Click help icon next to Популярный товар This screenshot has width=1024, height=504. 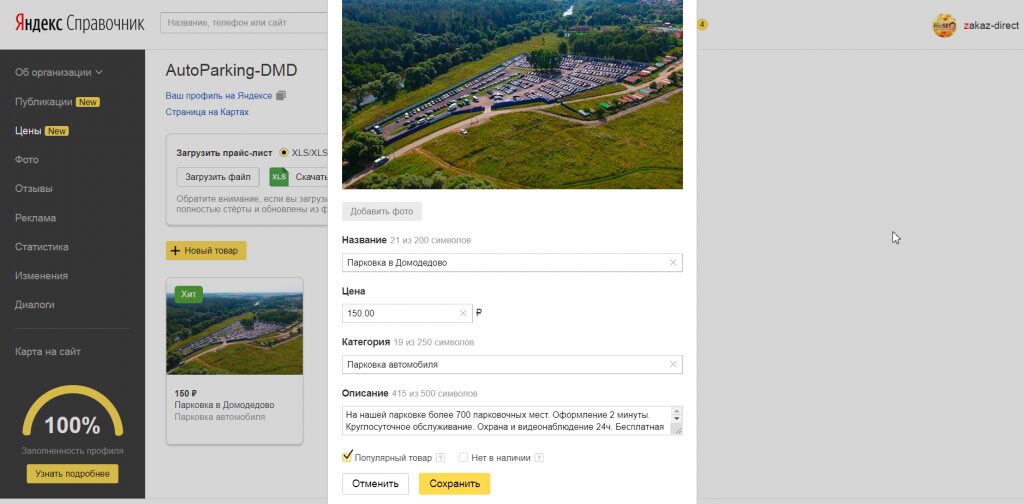440,458
